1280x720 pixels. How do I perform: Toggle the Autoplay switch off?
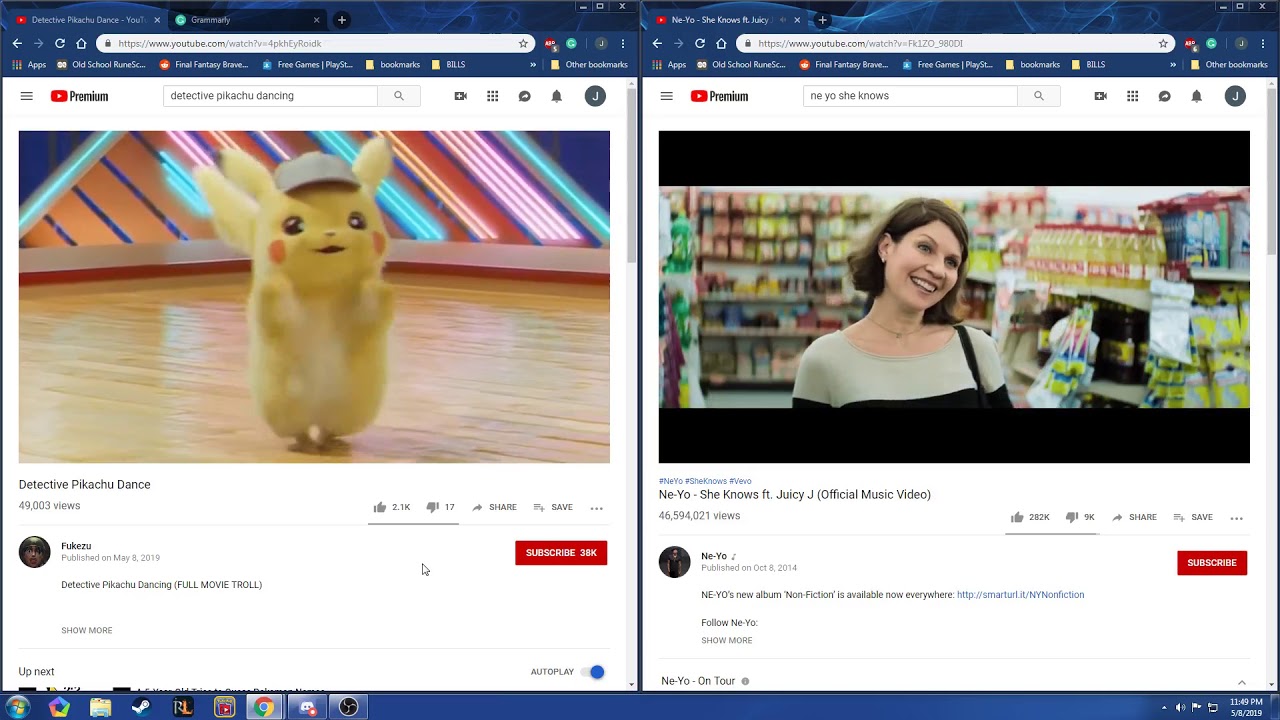pos(595,672)
